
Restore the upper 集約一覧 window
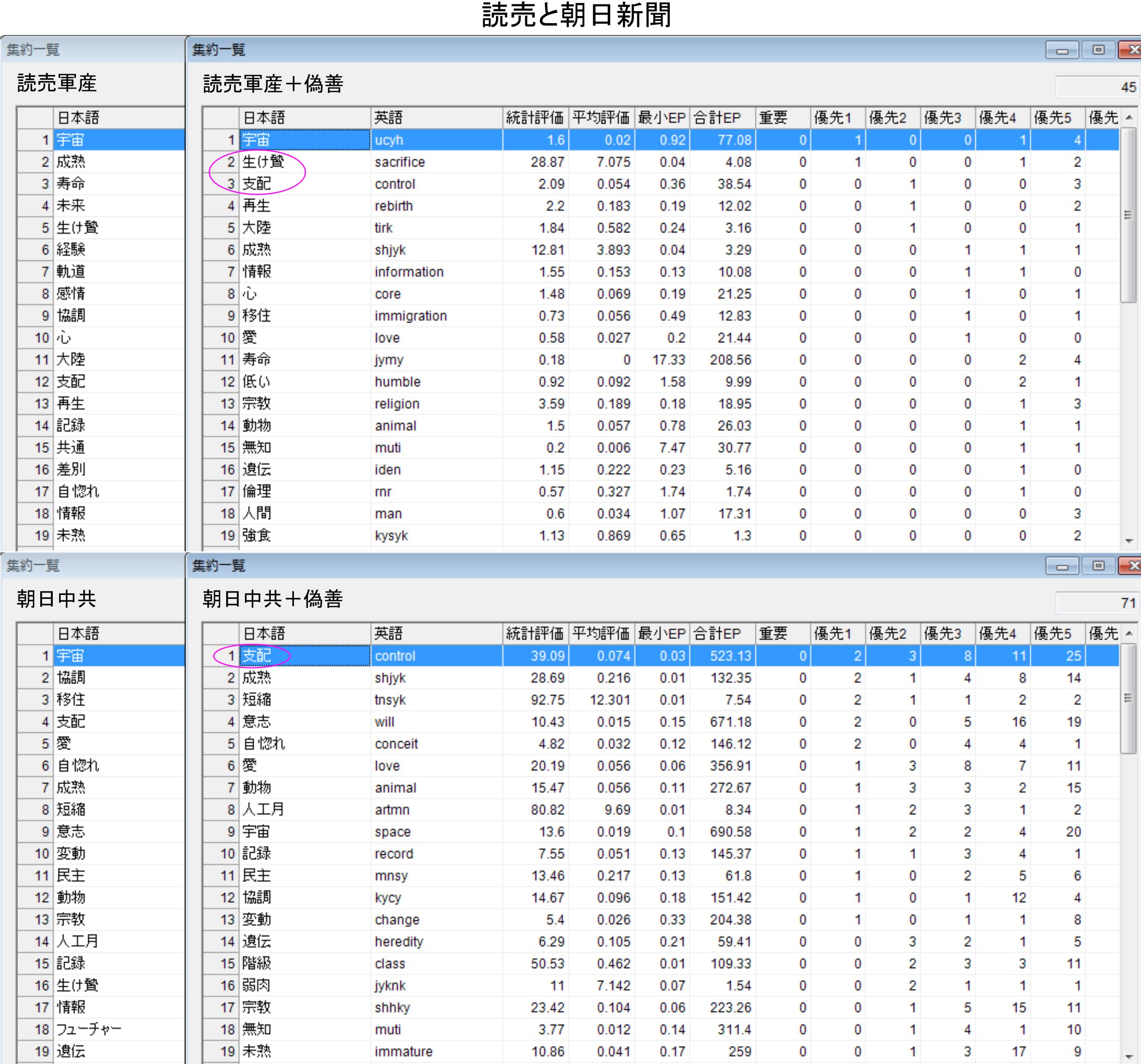(1098, 50)
